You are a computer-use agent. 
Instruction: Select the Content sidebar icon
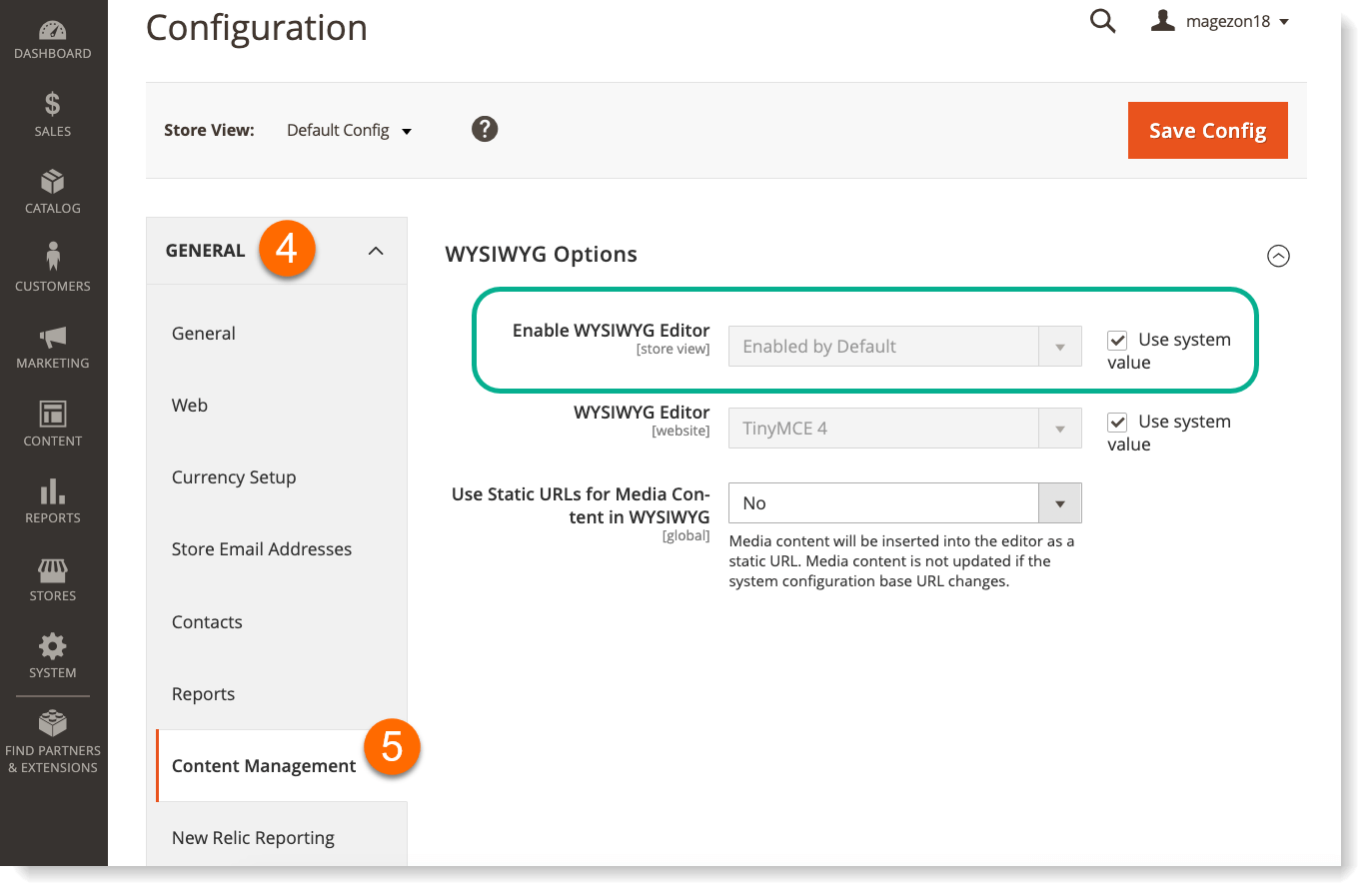[52, 414]
